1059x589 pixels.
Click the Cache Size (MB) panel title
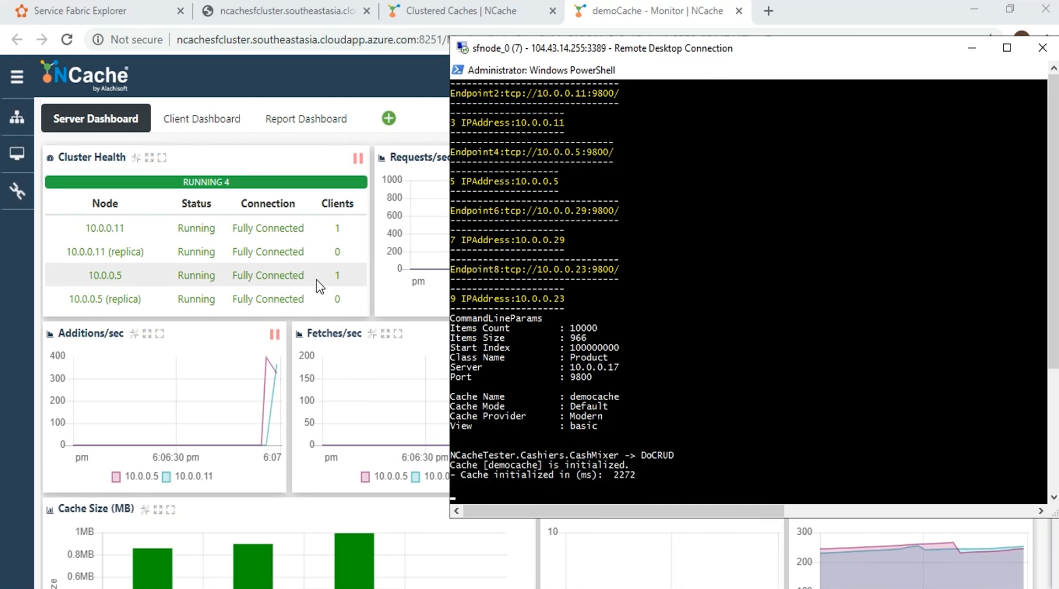[96, 509]
